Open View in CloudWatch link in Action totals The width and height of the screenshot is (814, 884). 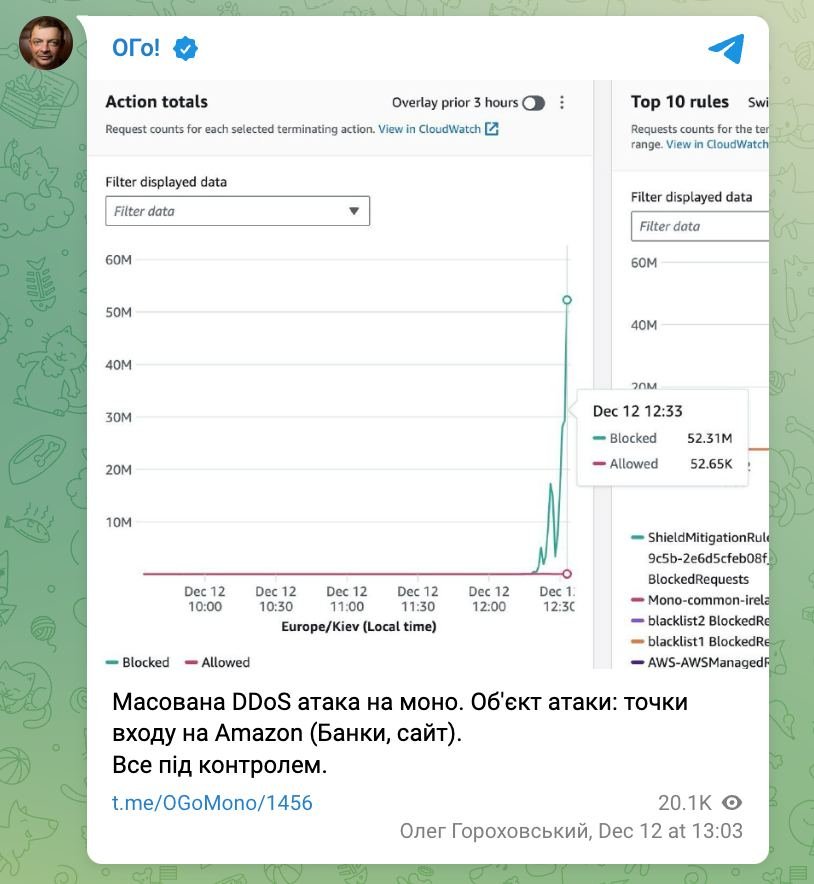(x=429, y=129)
